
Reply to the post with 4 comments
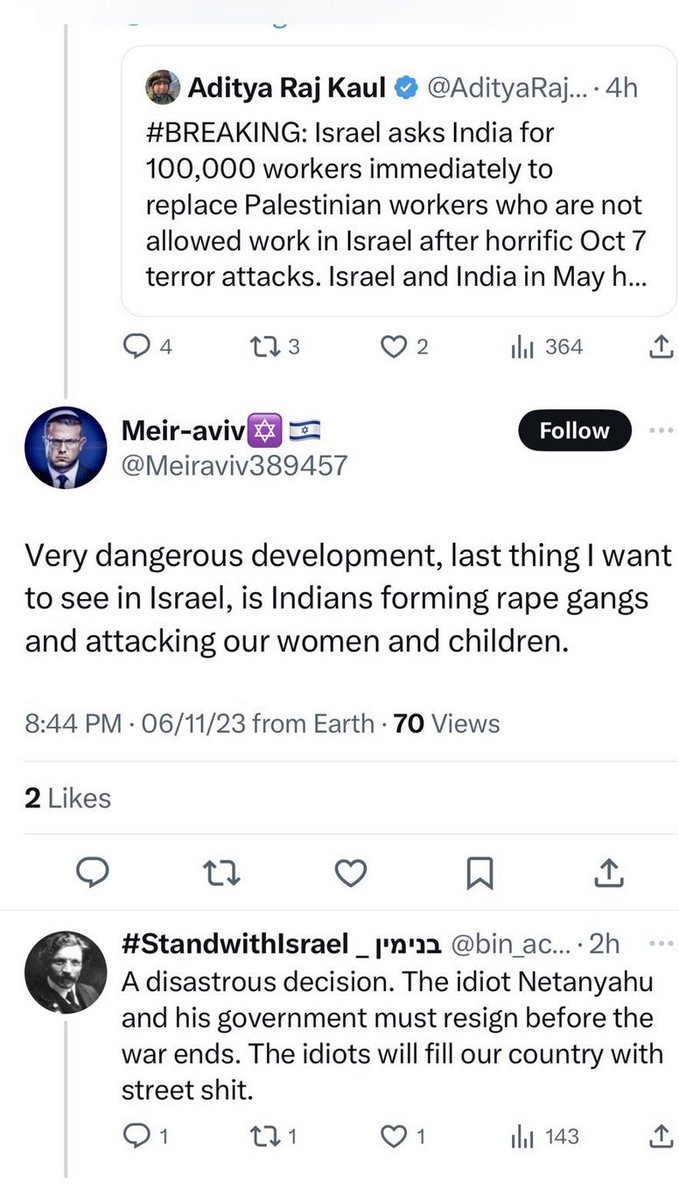137,347
